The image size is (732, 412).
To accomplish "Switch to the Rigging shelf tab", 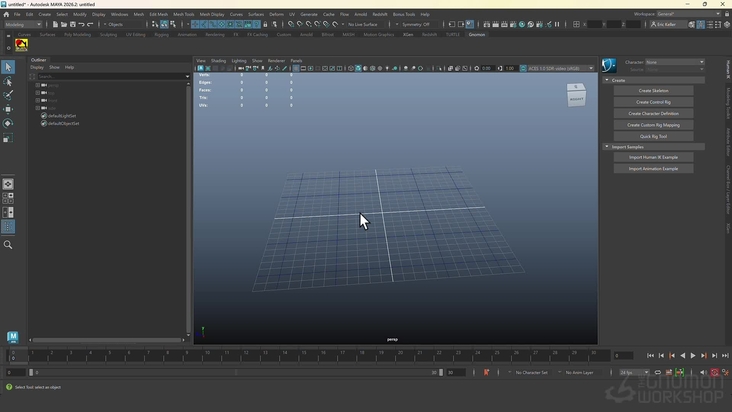I will point(161,34).
